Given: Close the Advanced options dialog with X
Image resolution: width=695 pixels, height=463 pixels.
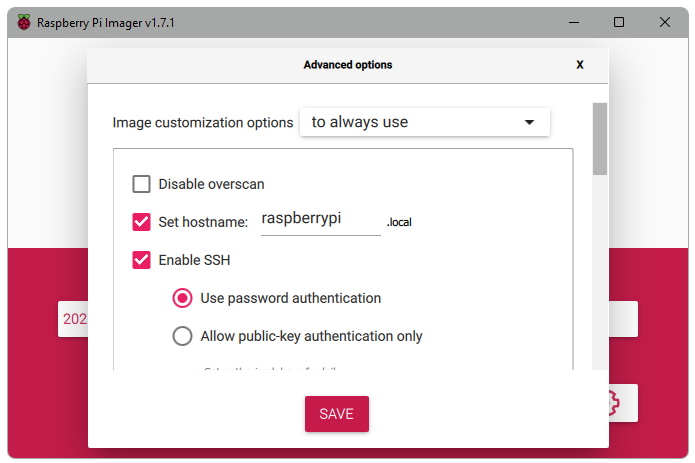Looking at the screenshot, I should pyautogui.click(x=580, y=65).
